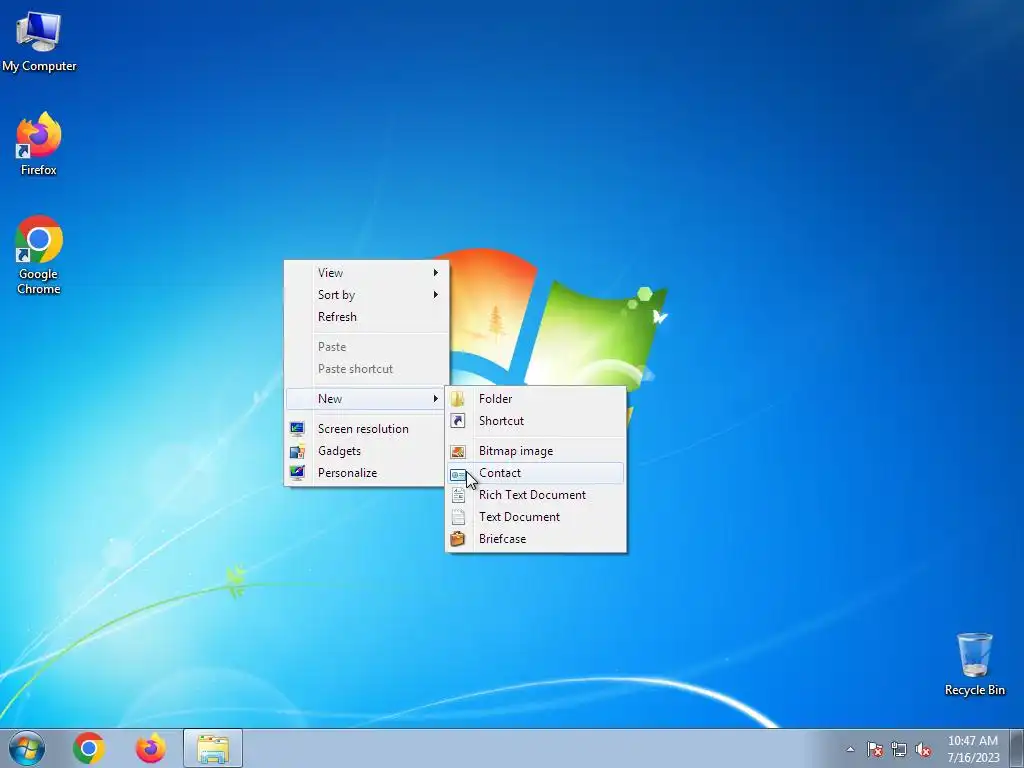Create a new Shortcut
The height and width of the screenshot is (768, 1024).
click(536, 421)
